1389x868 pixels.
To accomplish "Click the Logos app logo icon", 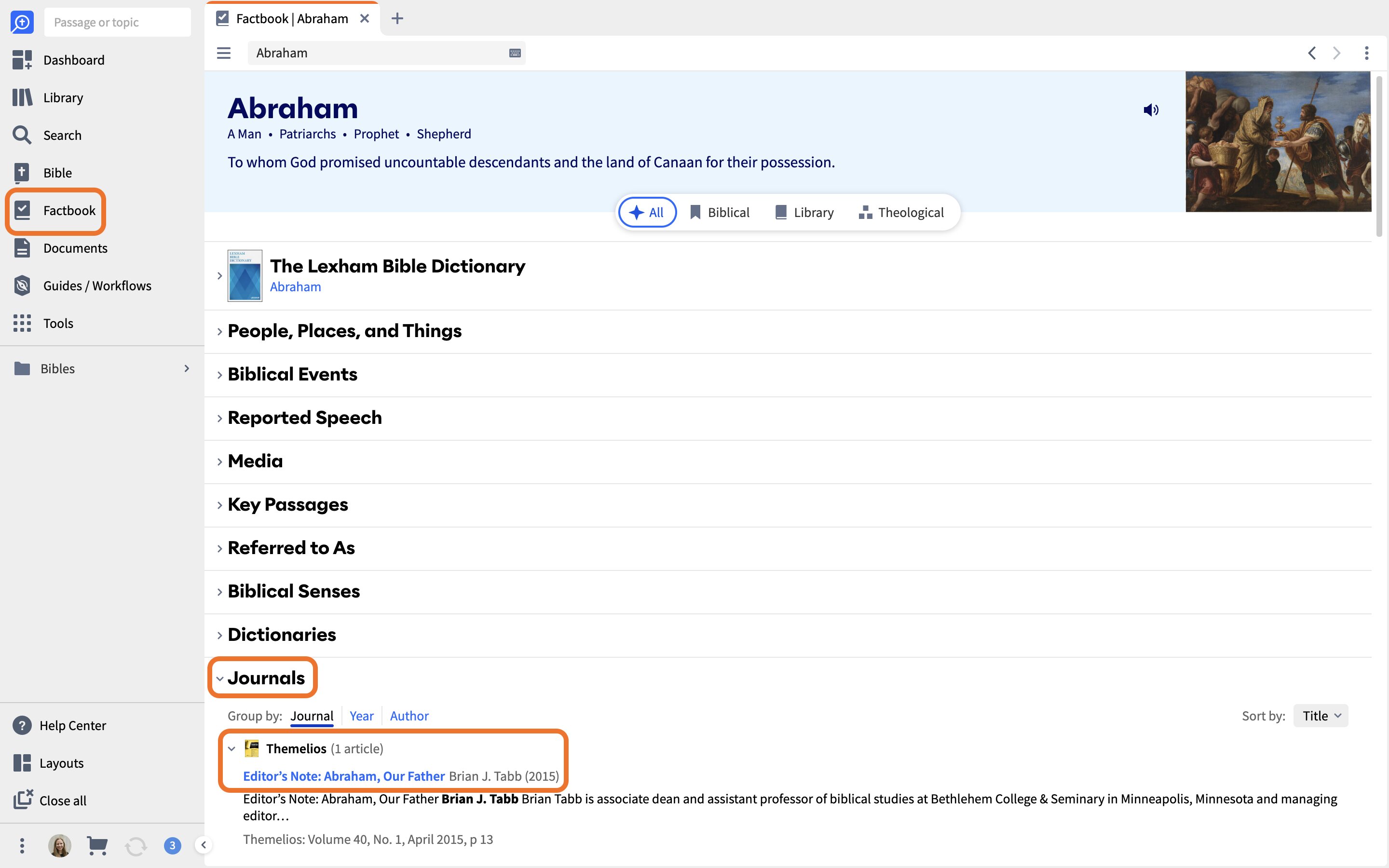I will [22, 22].
